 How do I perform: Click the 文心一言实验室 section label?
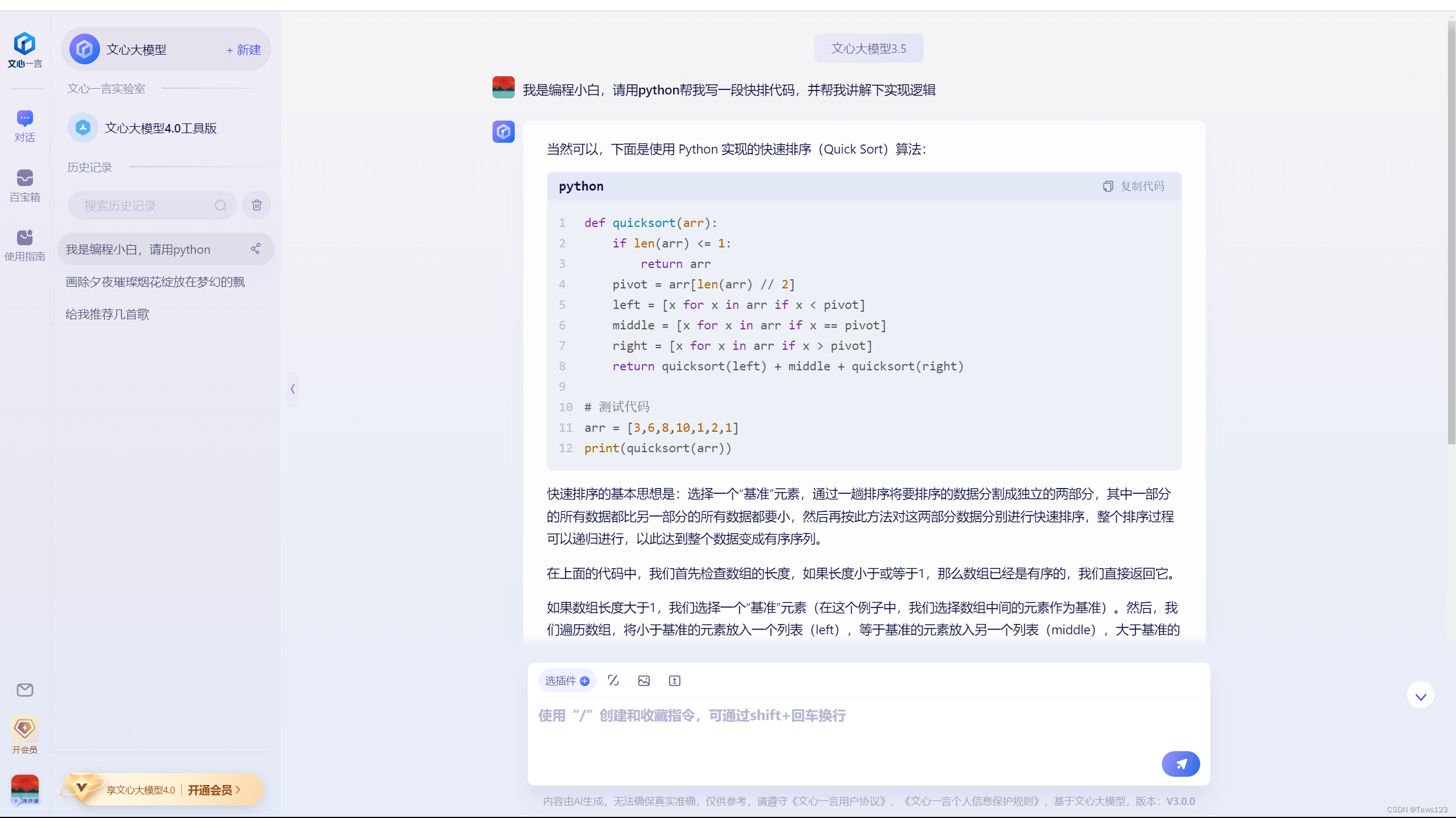(x=106, y=89)
